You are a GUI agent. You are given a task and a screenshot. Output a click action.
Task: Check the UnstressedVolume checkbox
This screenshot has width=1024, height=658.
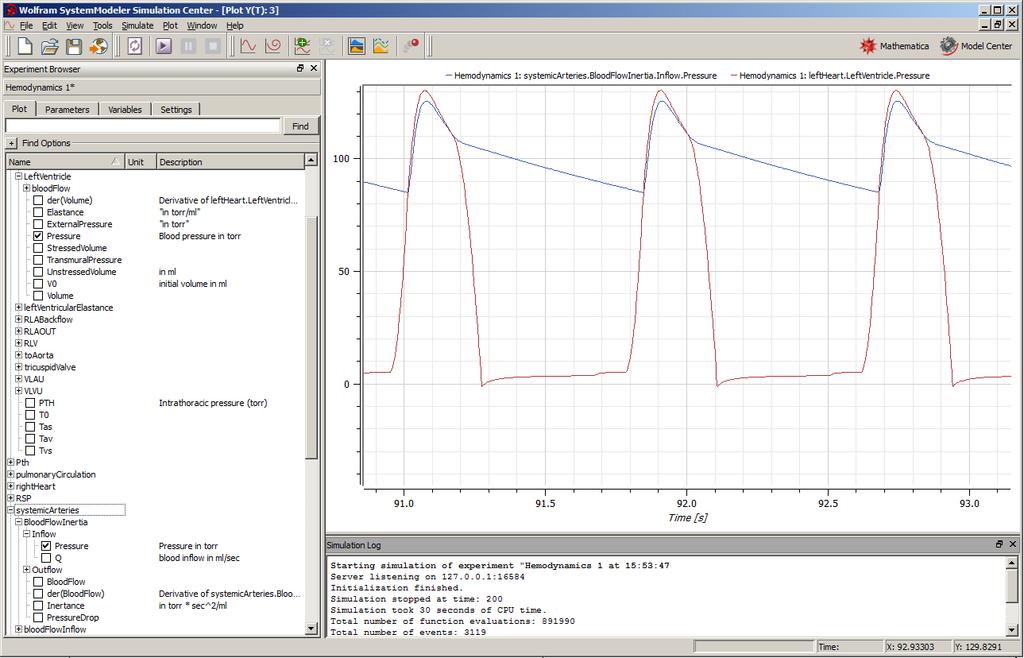pos(38,272)
